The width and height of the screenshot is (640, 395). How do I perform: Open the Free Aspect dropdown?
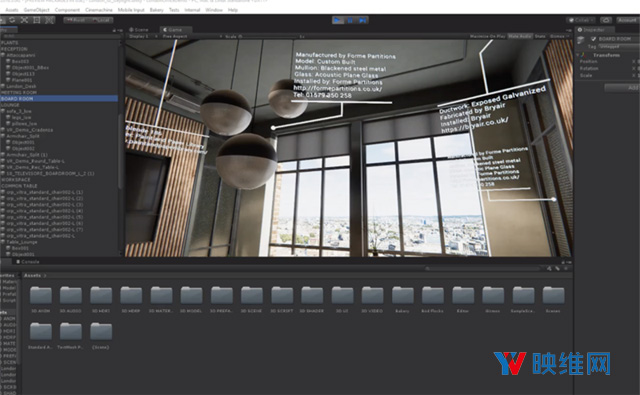(x=192, y=36)
